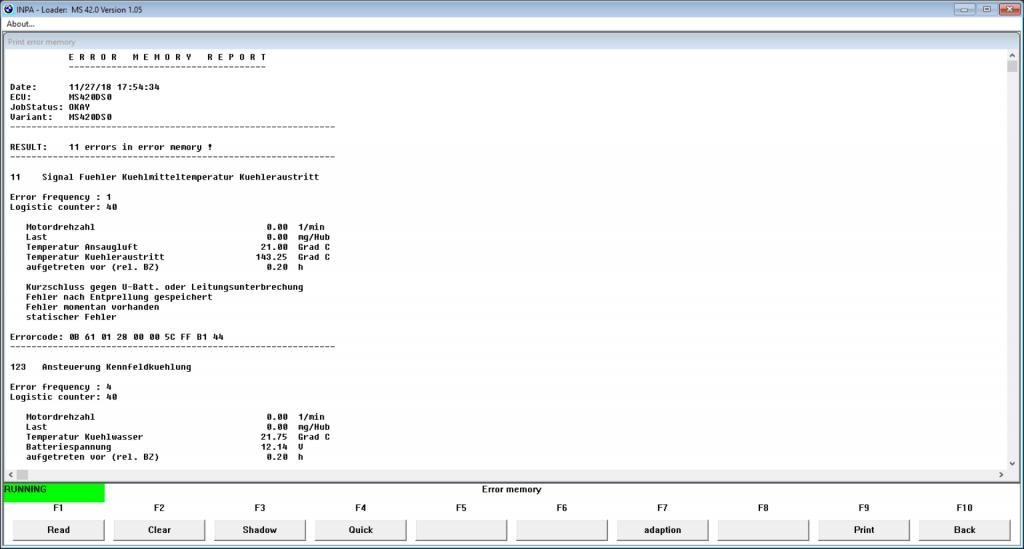Open Shadow memory via F3 button
Viewport: 1024px width, 549px height.
[x=260, y=530]
